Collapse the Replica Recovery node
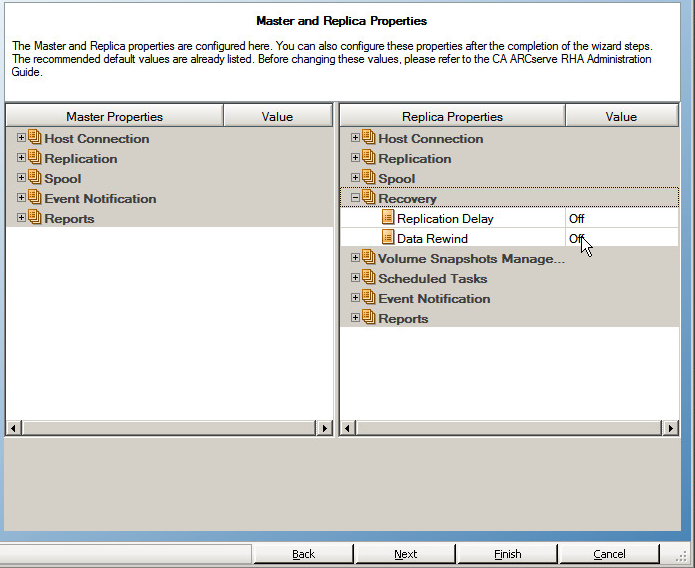 355,198
